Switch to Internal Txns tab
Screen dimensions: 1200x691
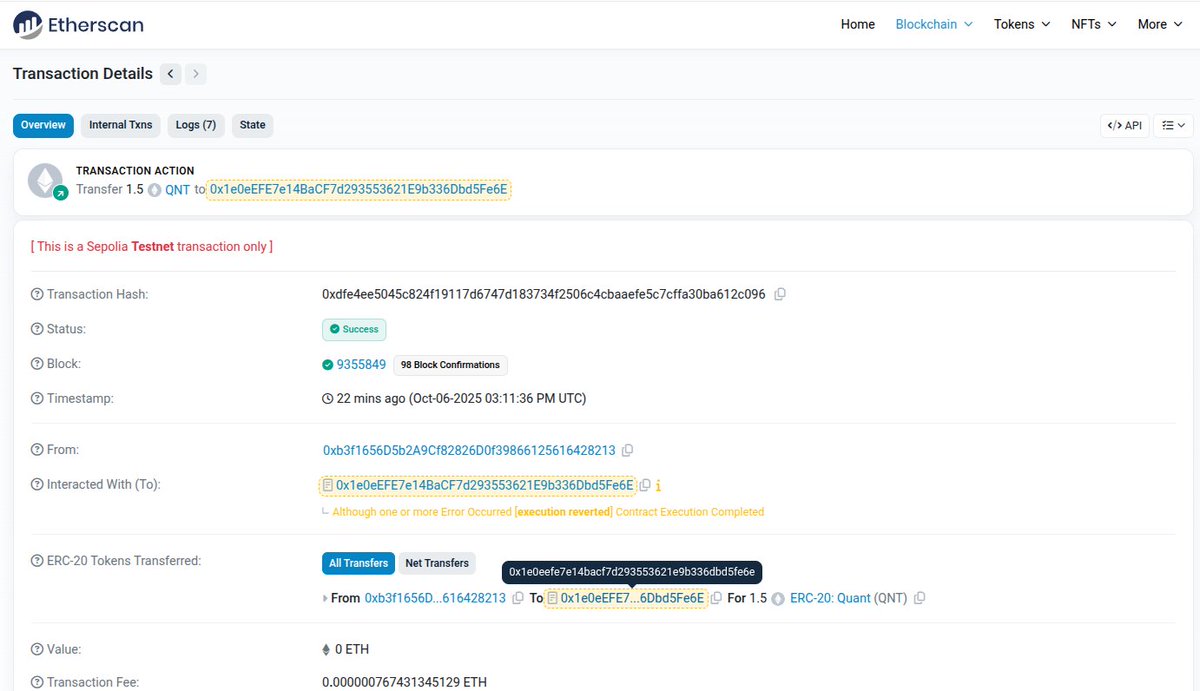click(x=121, y=125)
